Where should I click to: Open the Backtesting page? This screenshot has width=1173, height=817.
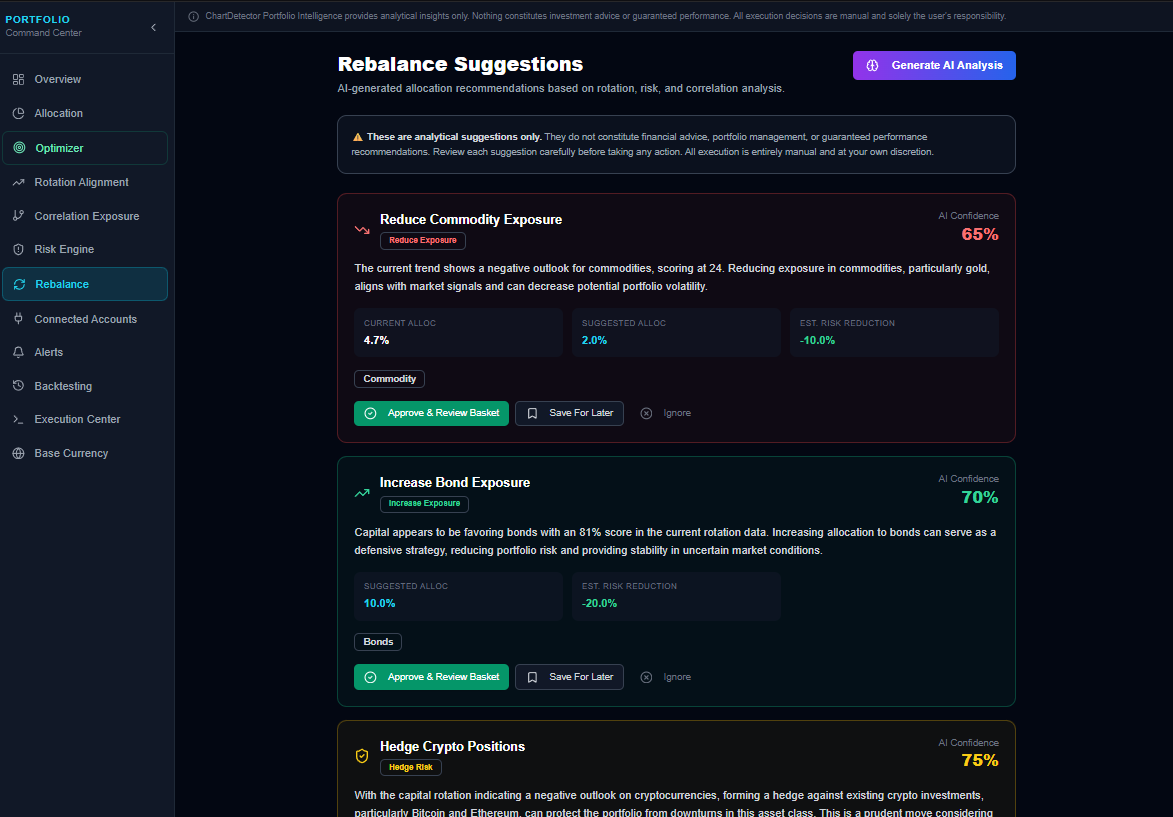coord(85,386)
